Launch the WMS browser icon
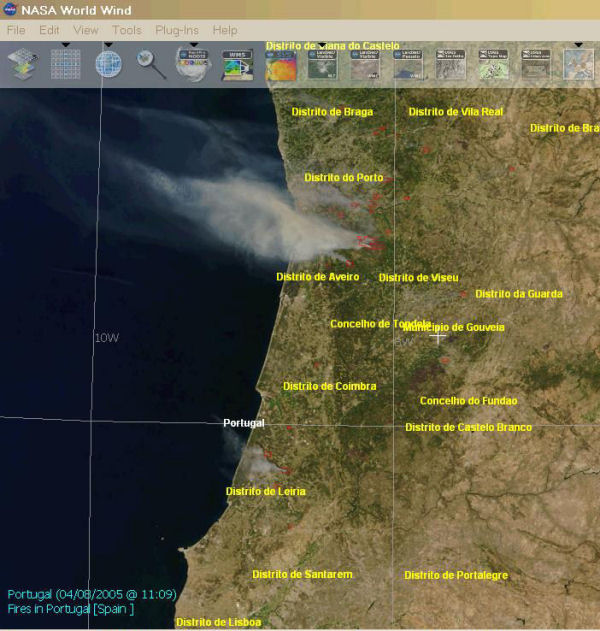Screen dimensions: 600x631 coord(237,66)
